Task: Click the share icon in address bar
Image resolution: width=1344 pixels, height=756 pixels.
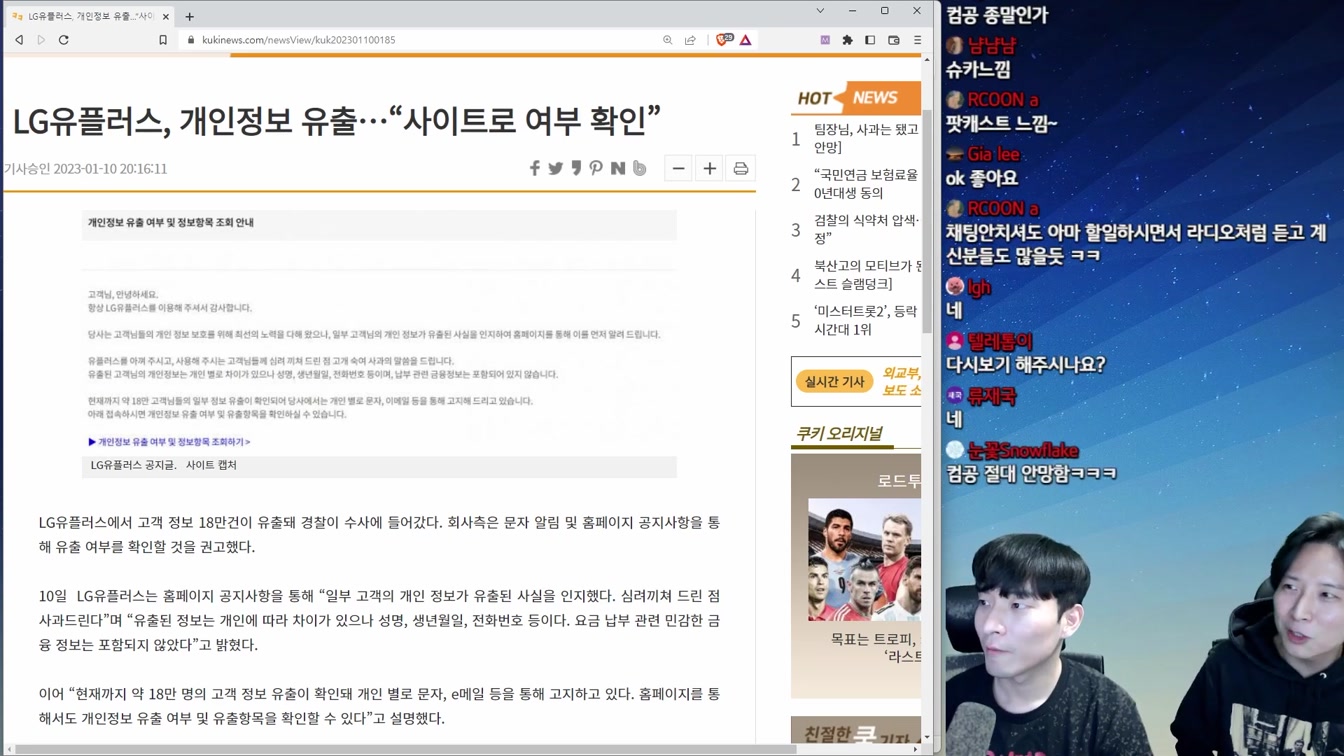Action: (690, 40)
